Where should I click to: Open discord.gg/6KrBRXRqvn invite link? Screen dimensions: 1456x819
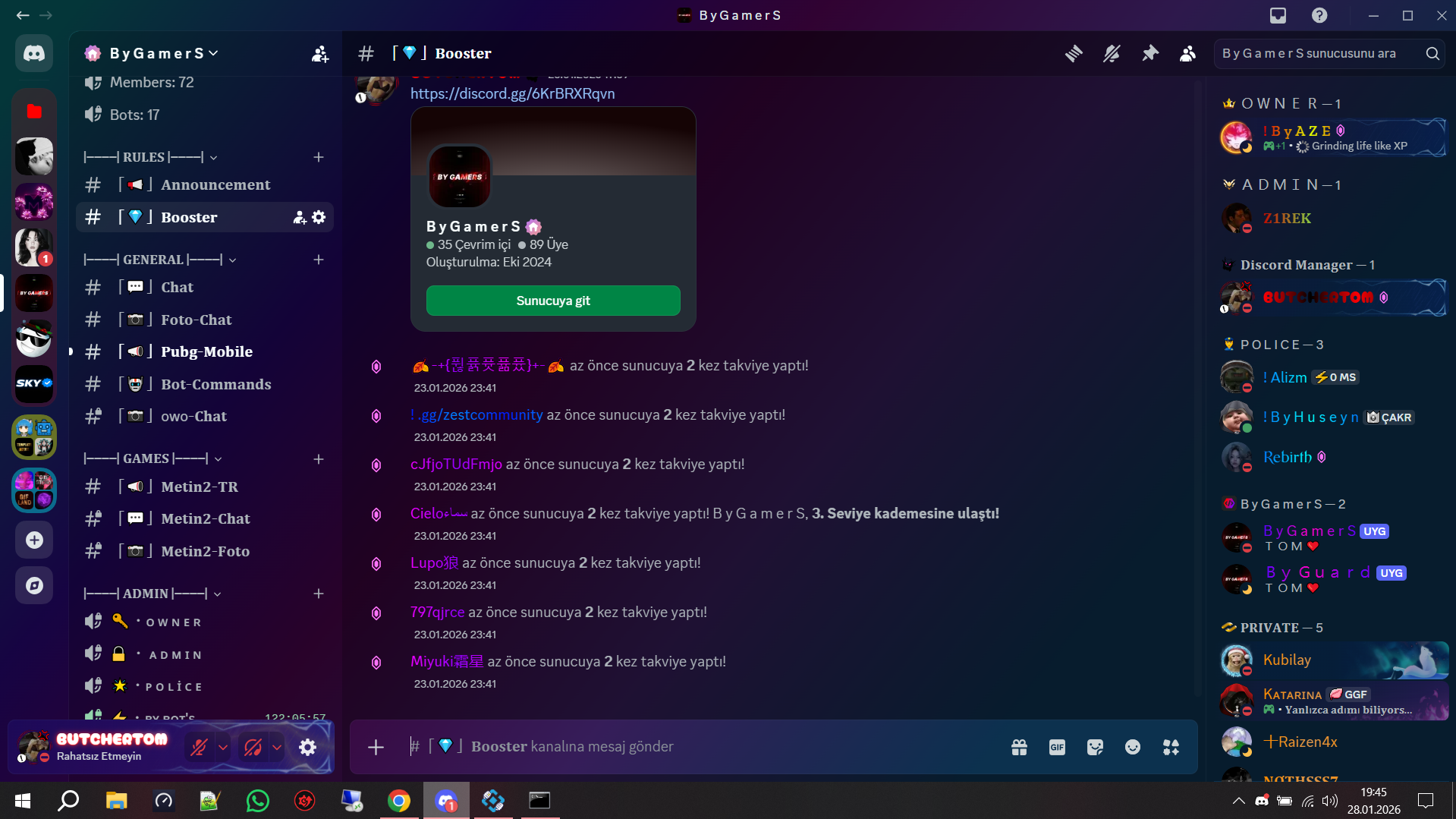[x=513, y=93]
